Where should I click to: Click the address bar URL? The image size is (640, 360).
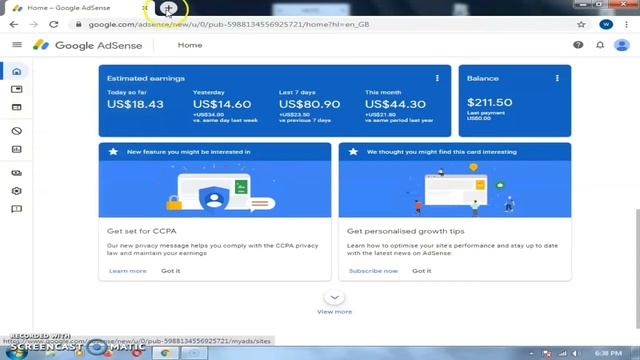(229, 24)
